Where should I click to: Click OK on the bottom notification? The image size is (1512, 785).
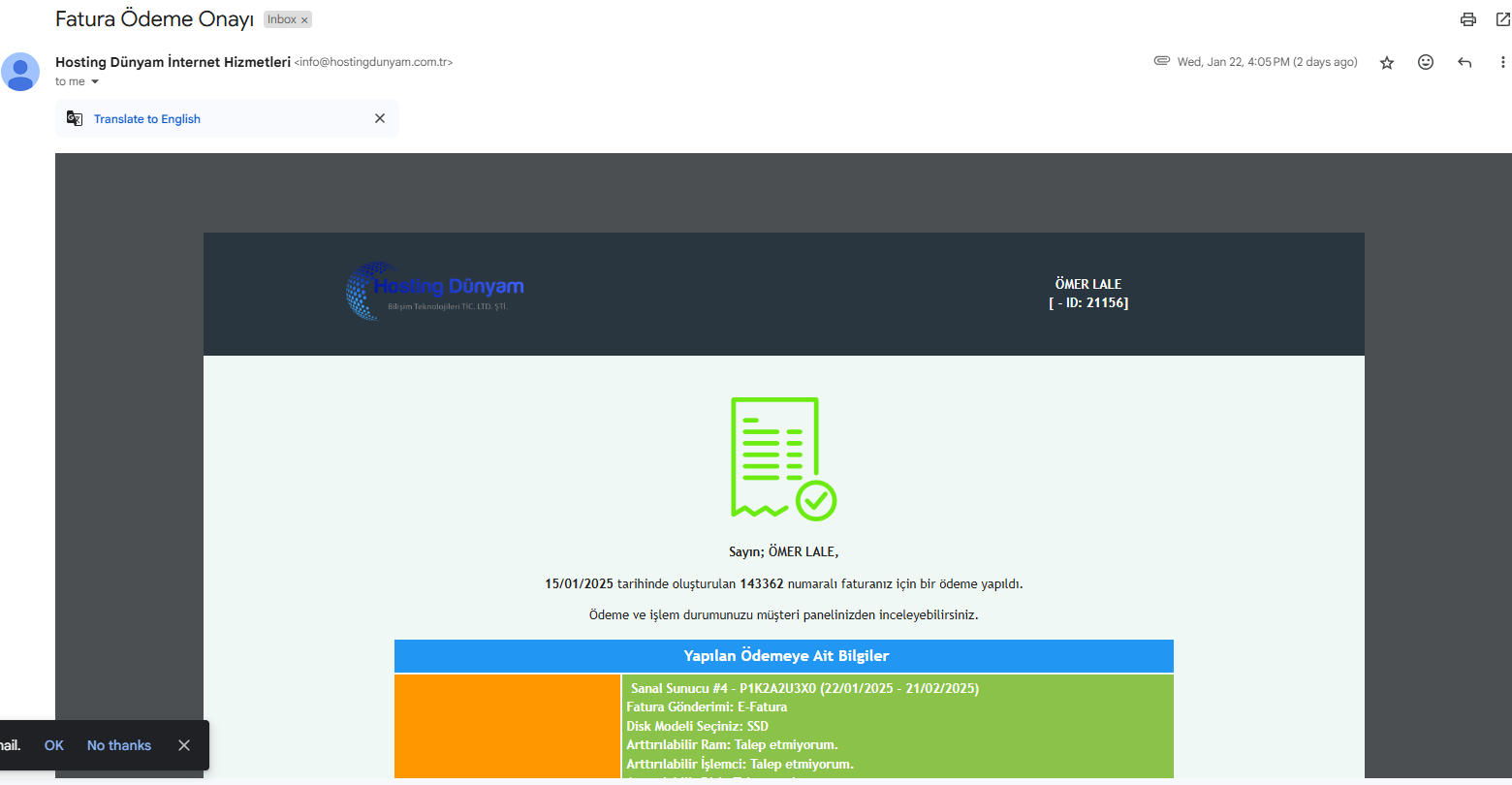pos(54,745)
